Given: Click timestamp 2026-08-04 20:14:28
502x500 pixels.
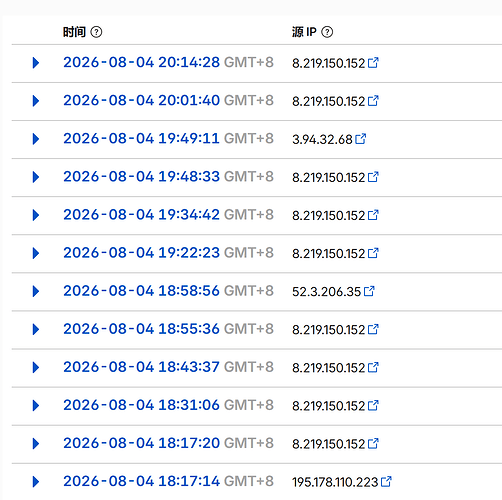Looking at the screenshot, I should pos(141,62).
